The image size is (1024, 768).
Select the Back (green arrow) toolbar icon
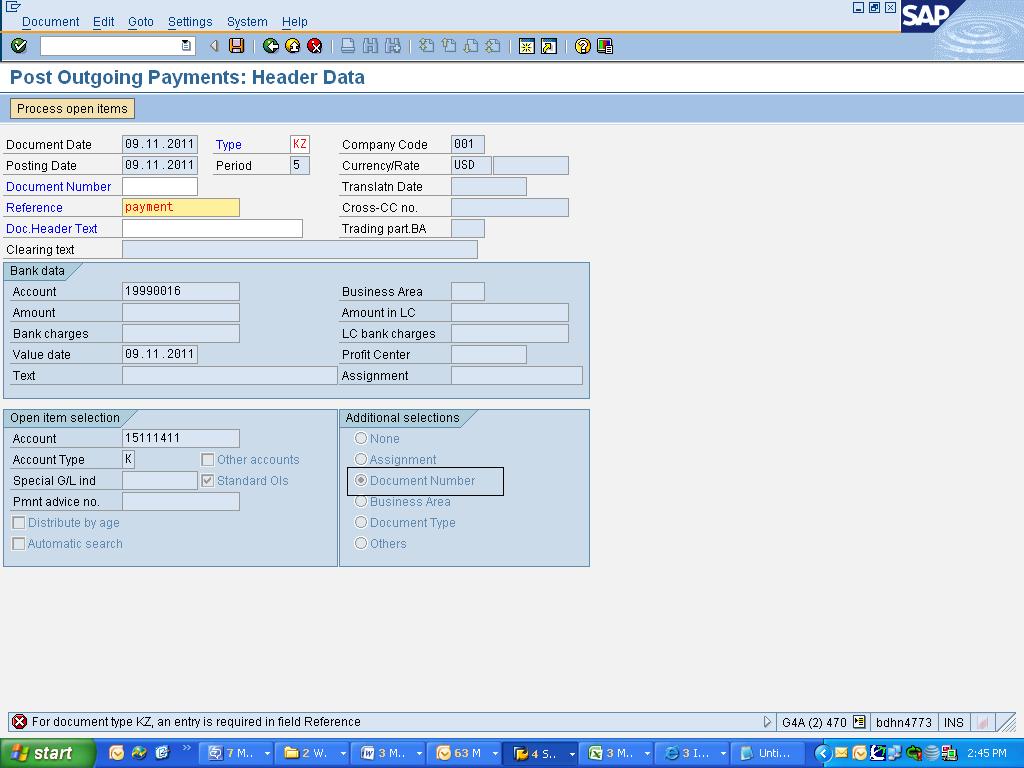(269, 46)
